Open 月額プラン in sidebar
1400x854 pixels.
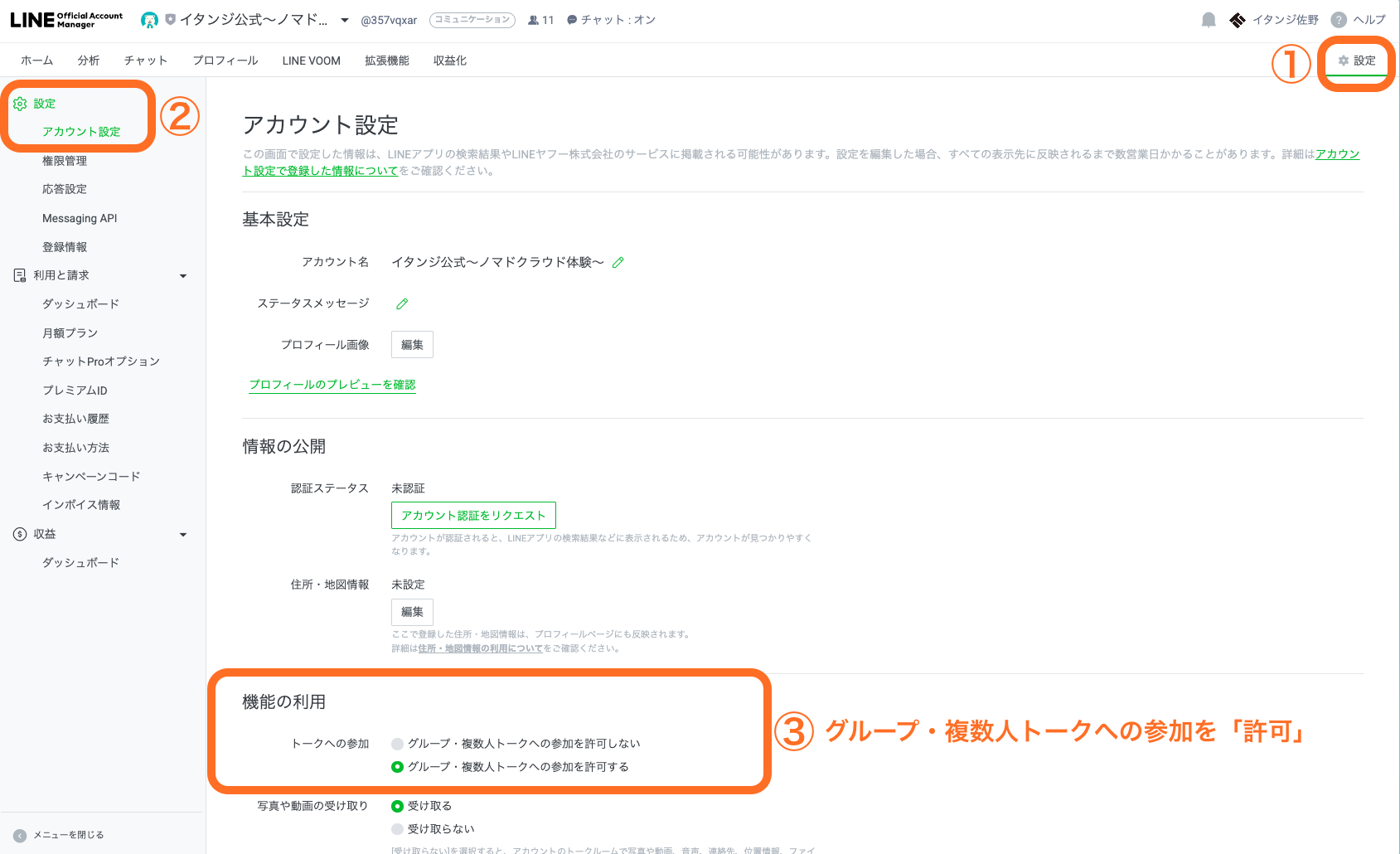click(70, 333)
